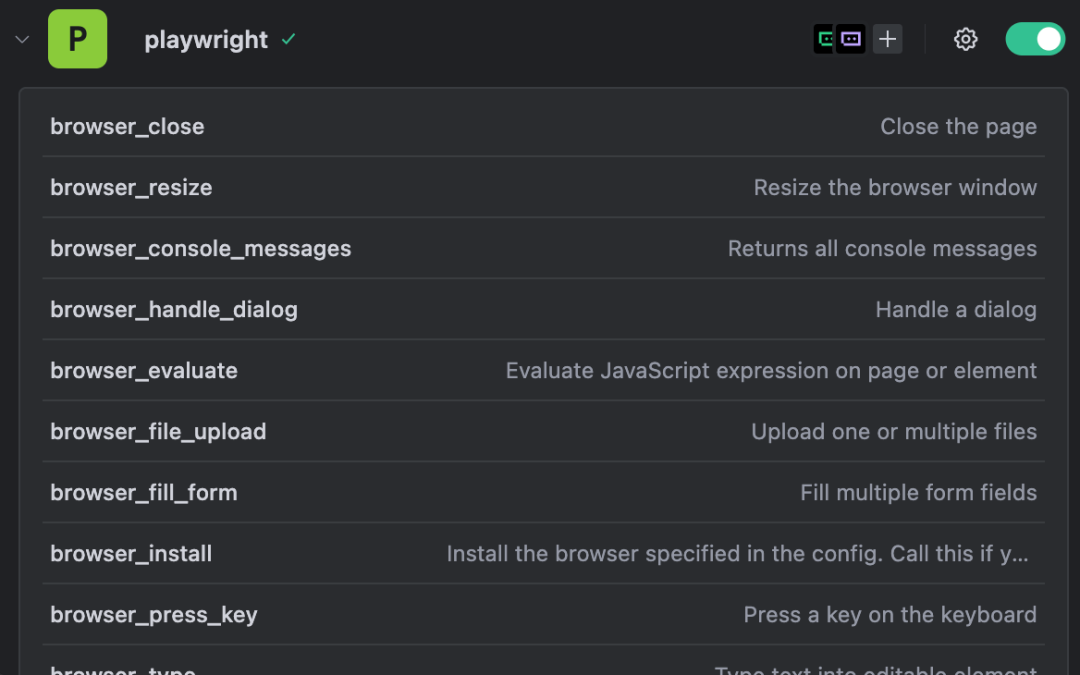Click the plus button to add agent
Screen dimensions: 1080x675
pyautogui.click(x=887, y=40)
